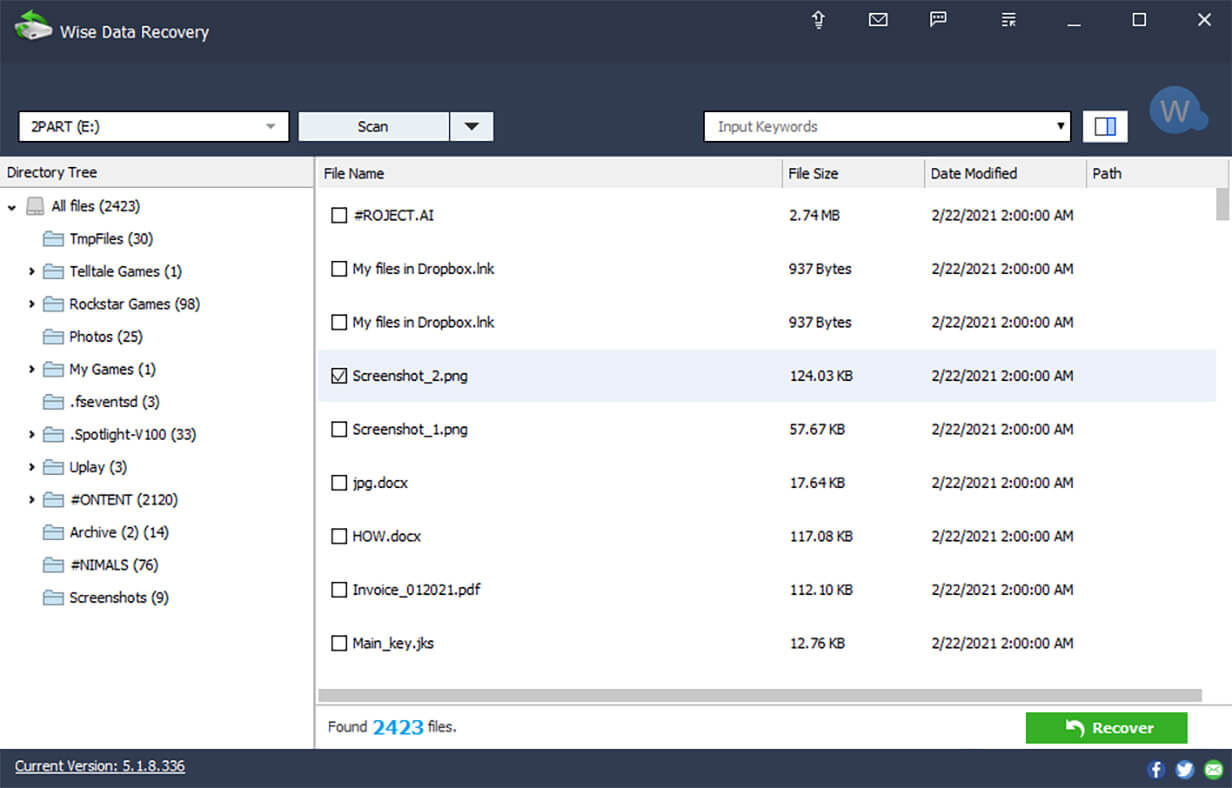Sort by the File Size column header
Viewport: 1232px width, 788px height.
click(x=854, y=173)
